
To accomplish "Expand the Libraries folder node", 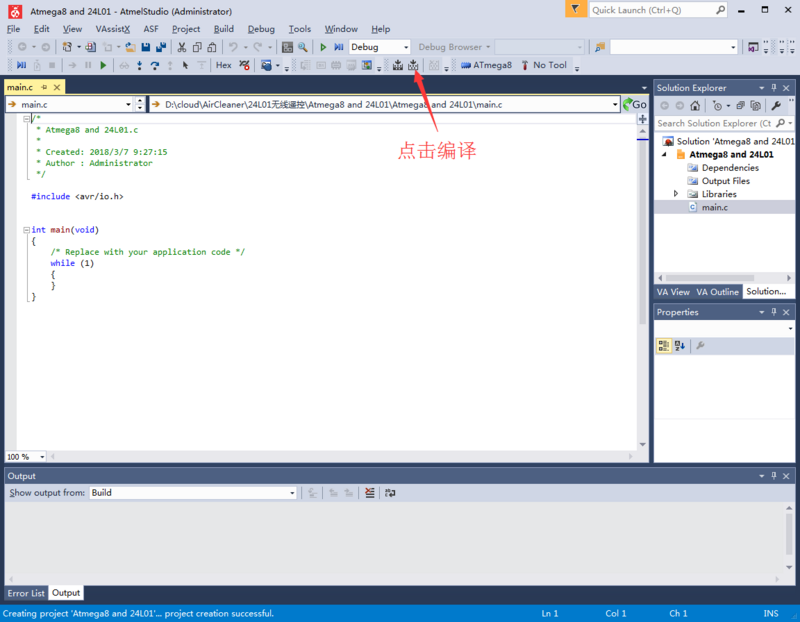I will coord(676,194).
